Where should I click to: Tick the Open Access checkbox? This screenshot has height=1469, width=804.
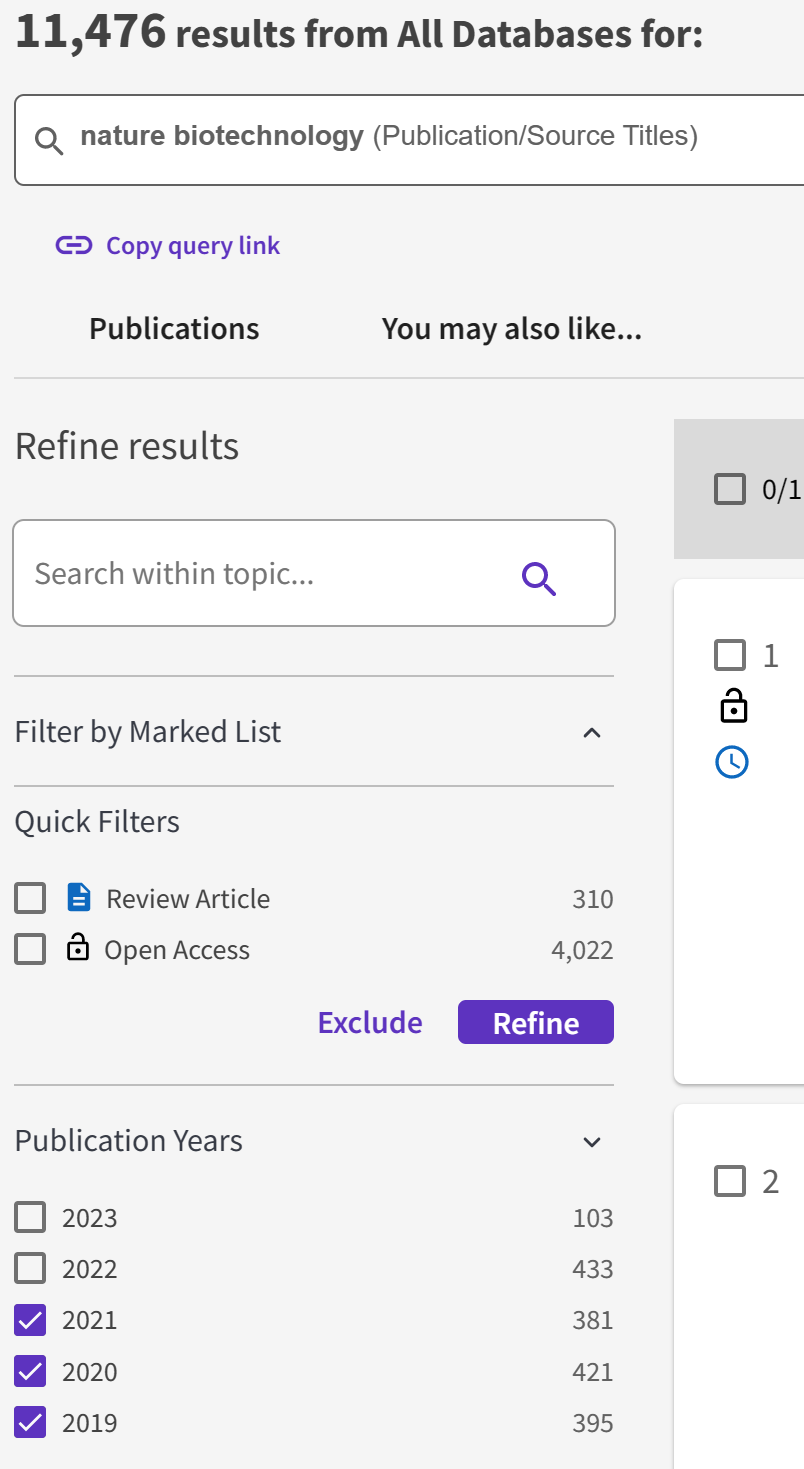[30, 949]
